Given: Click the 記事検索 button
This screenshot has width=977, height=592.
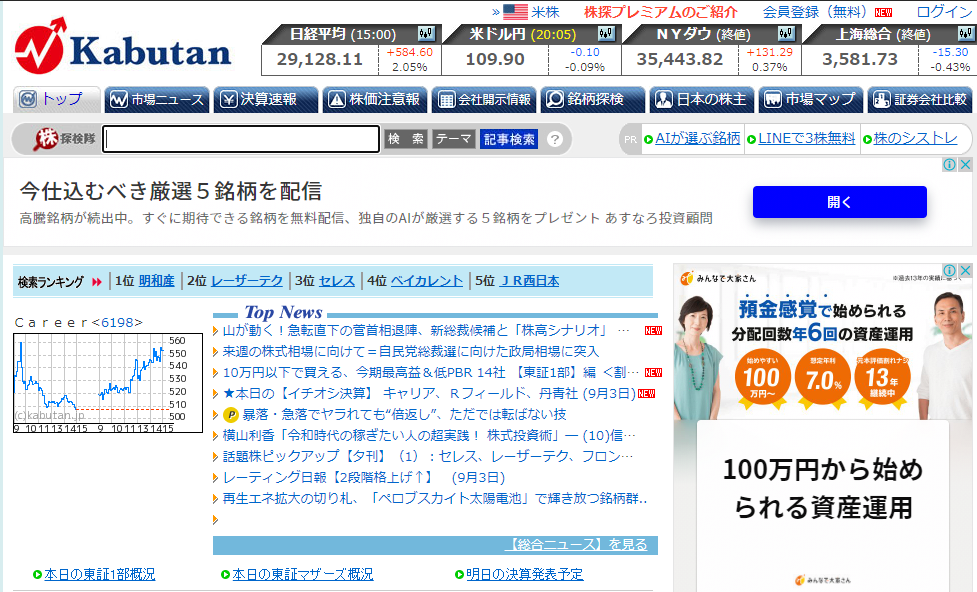Looking at the screenshot, I should 509,139.
